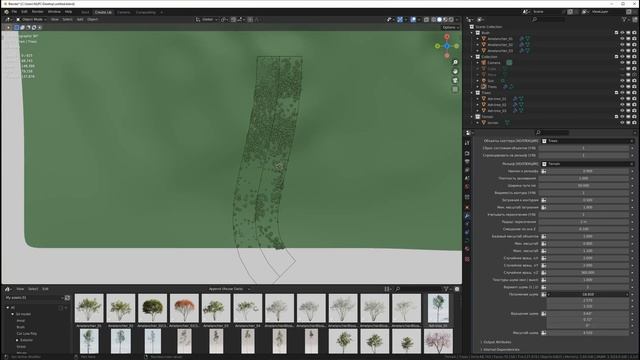
Task: Open the Render properties tab icon
Action: (x=467, y=153)
